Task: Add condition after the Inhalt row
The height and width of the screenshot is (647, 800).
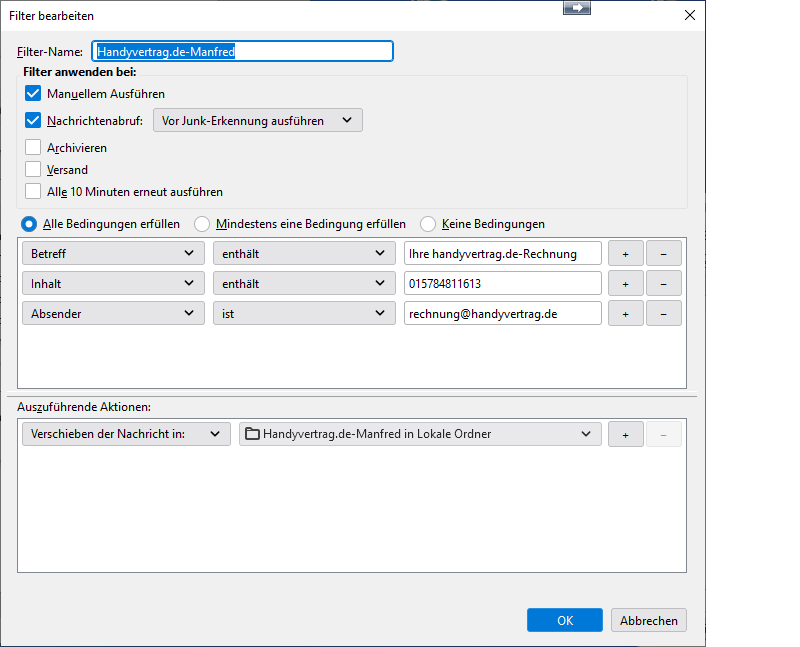Action: coord(626,283)
